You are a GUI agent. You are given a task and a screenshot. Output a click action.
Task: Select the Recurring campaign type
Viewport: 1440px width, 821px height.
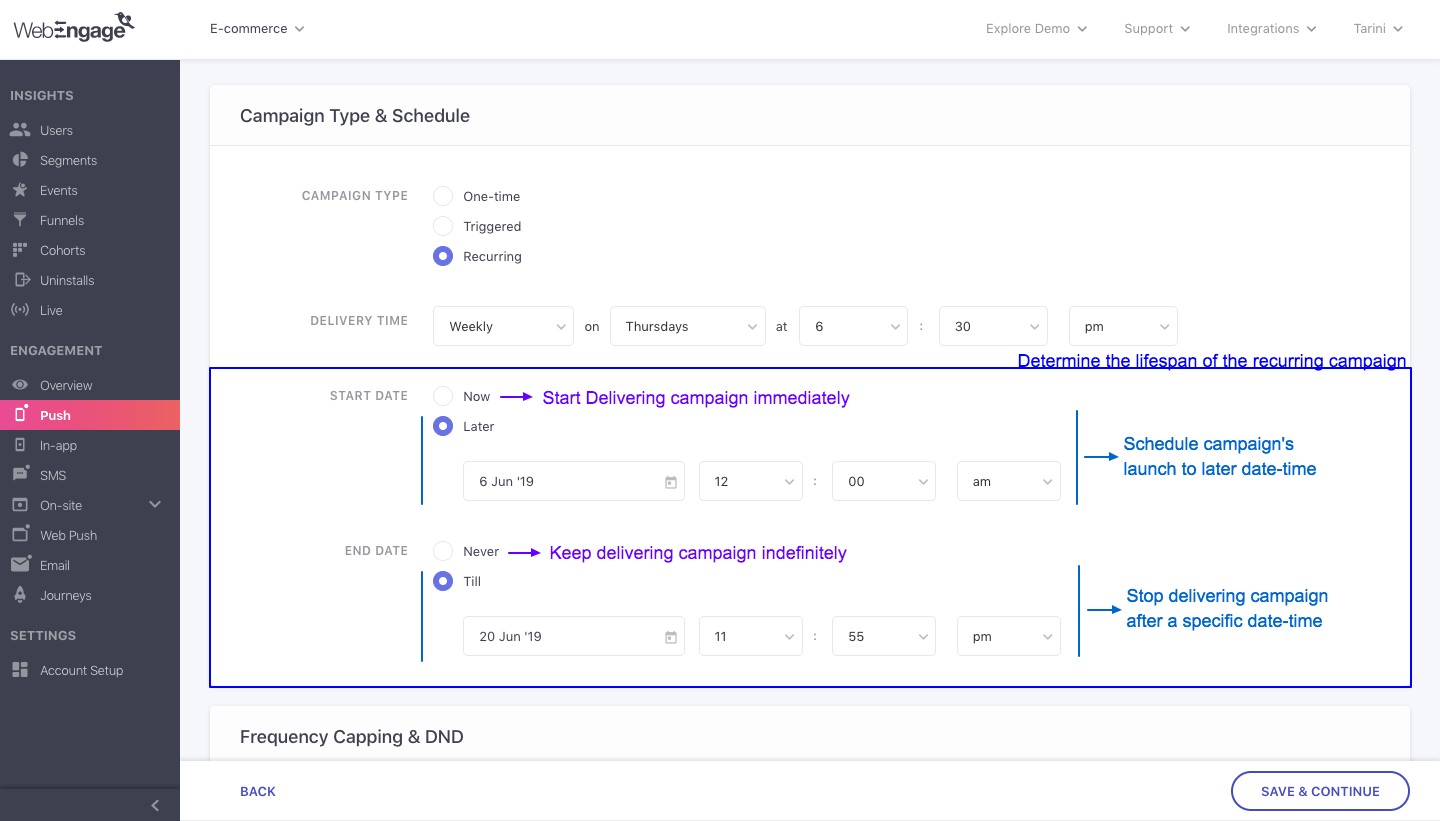[443, 256]
